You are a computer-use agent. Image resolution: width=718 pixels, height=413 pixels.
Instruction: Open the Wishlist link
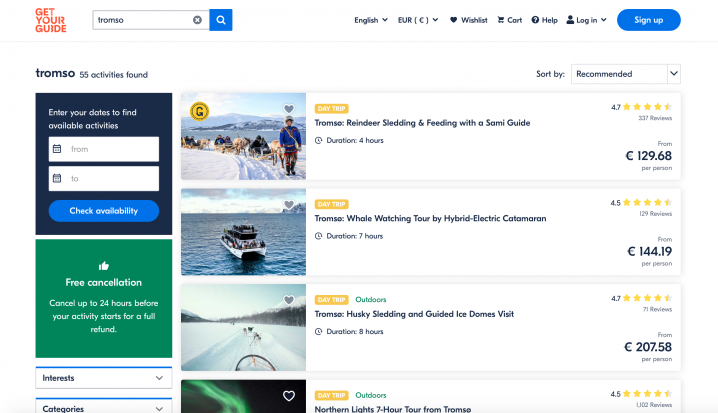(x=468, y=20)
